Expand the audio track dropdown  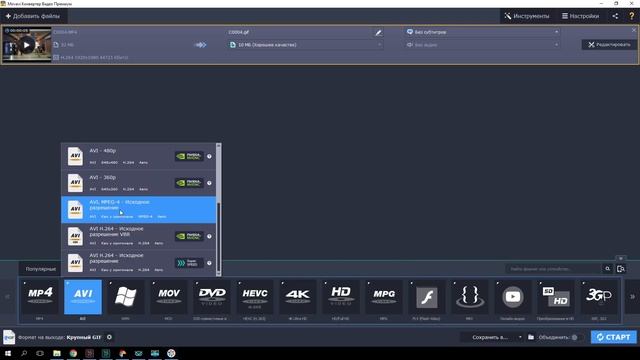pos(482,45)
